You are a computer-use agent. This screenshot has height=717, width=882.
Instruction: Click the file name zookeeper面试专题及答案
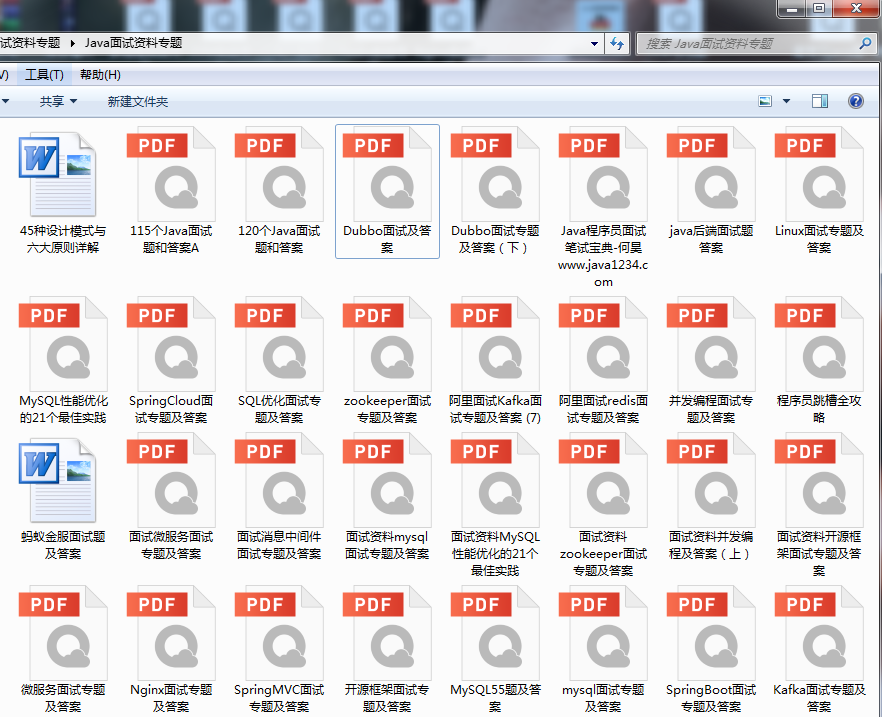[387, 409]
